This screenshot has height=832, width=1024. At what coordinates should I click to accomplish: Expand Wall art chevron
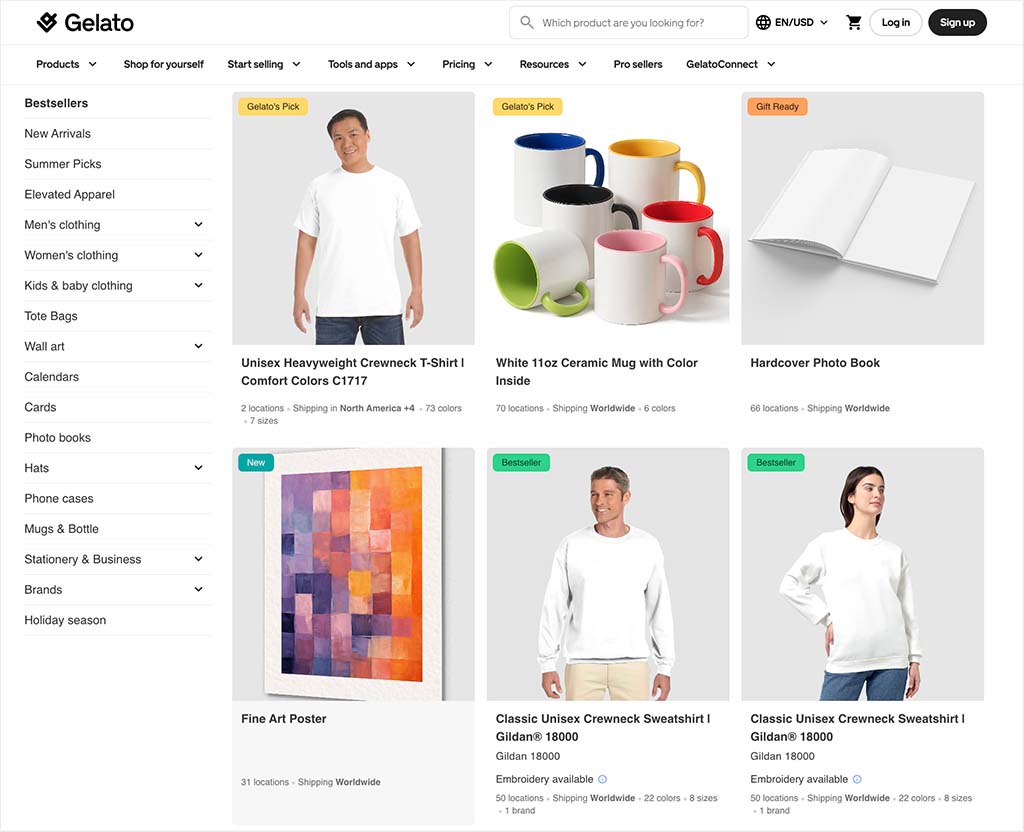click(x=199, y=346)
